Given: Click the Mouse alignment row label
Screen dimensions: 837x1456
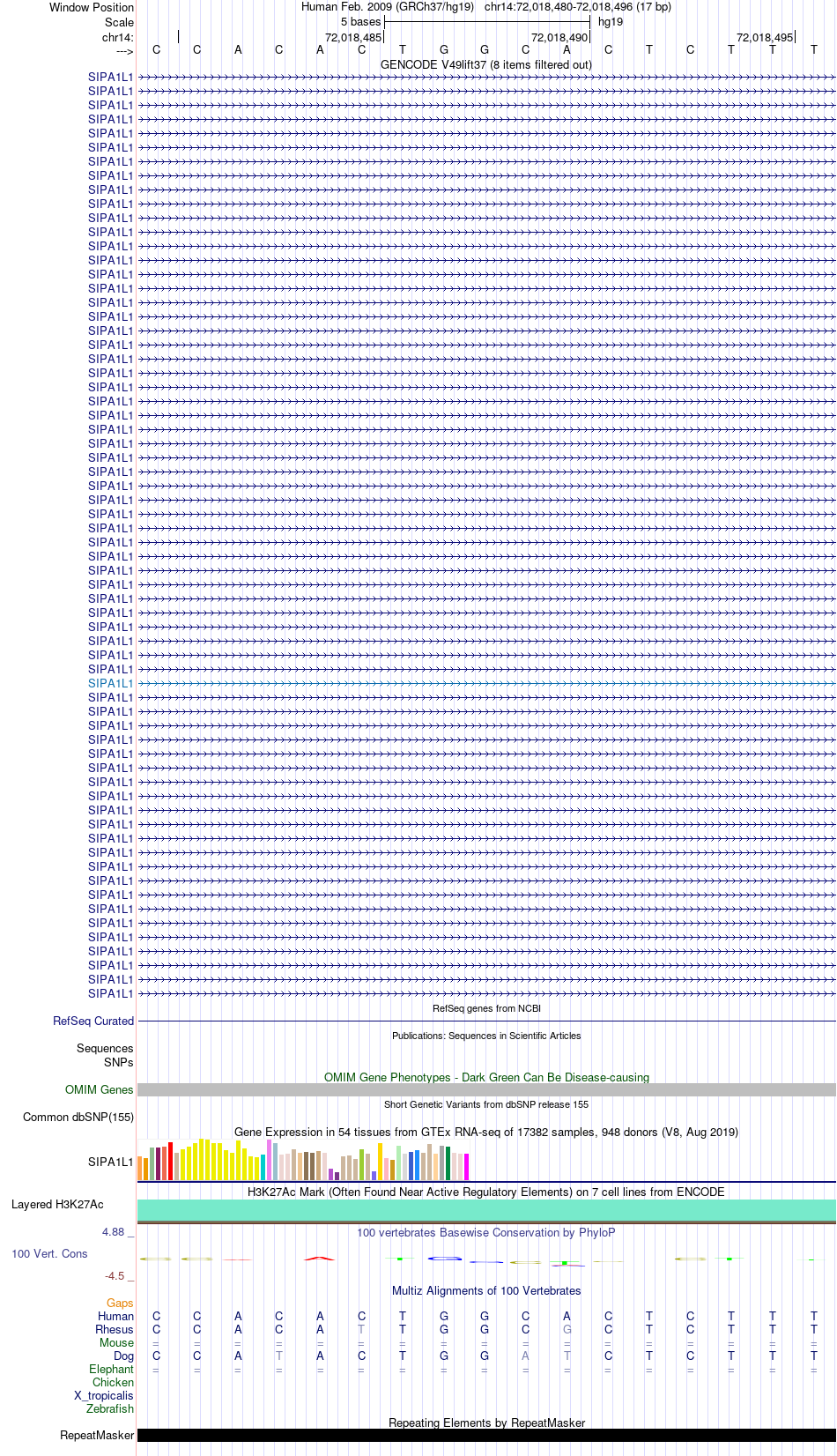Looking at the screenshot, I should pyautogui.click(x=116, y=1342).
